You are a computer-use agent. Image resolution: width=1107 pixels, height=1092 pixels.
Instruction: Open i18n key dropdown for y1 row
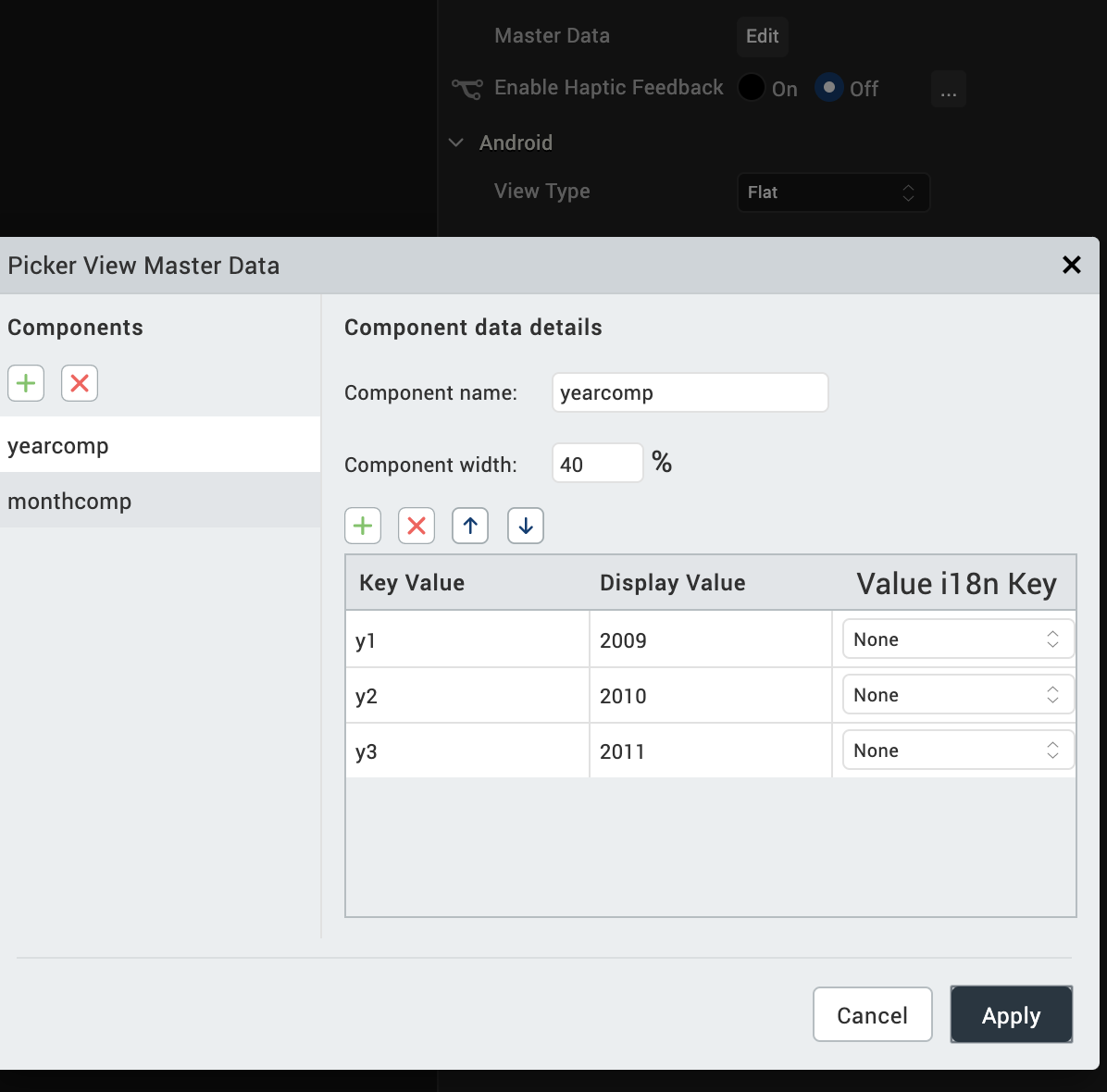click(957, 639)
